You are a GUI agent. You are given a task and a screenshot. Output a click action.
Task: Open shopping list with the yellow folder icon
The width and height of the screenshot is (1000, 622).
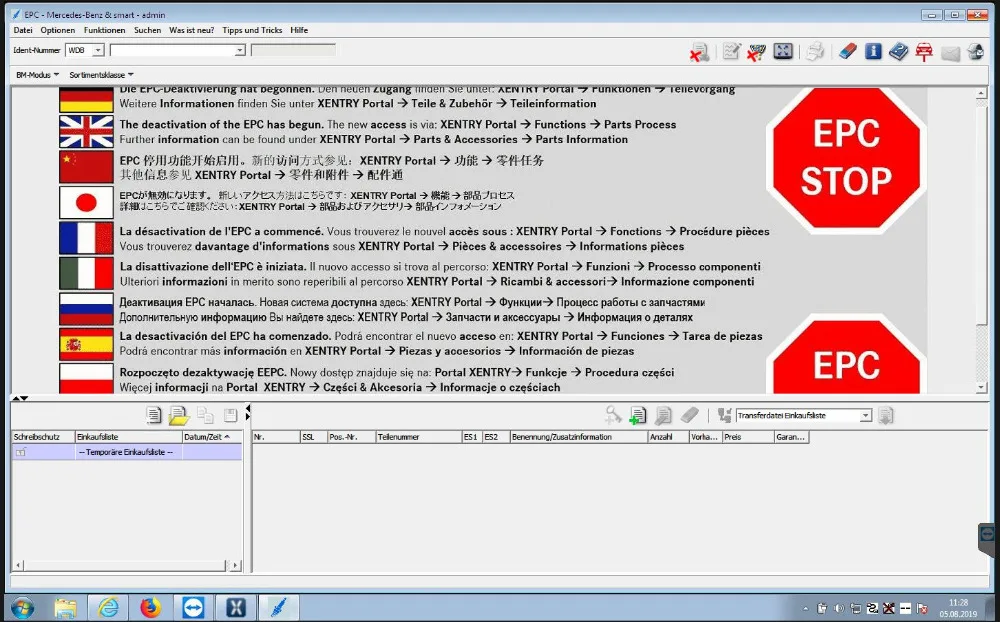tap(179, 415)
